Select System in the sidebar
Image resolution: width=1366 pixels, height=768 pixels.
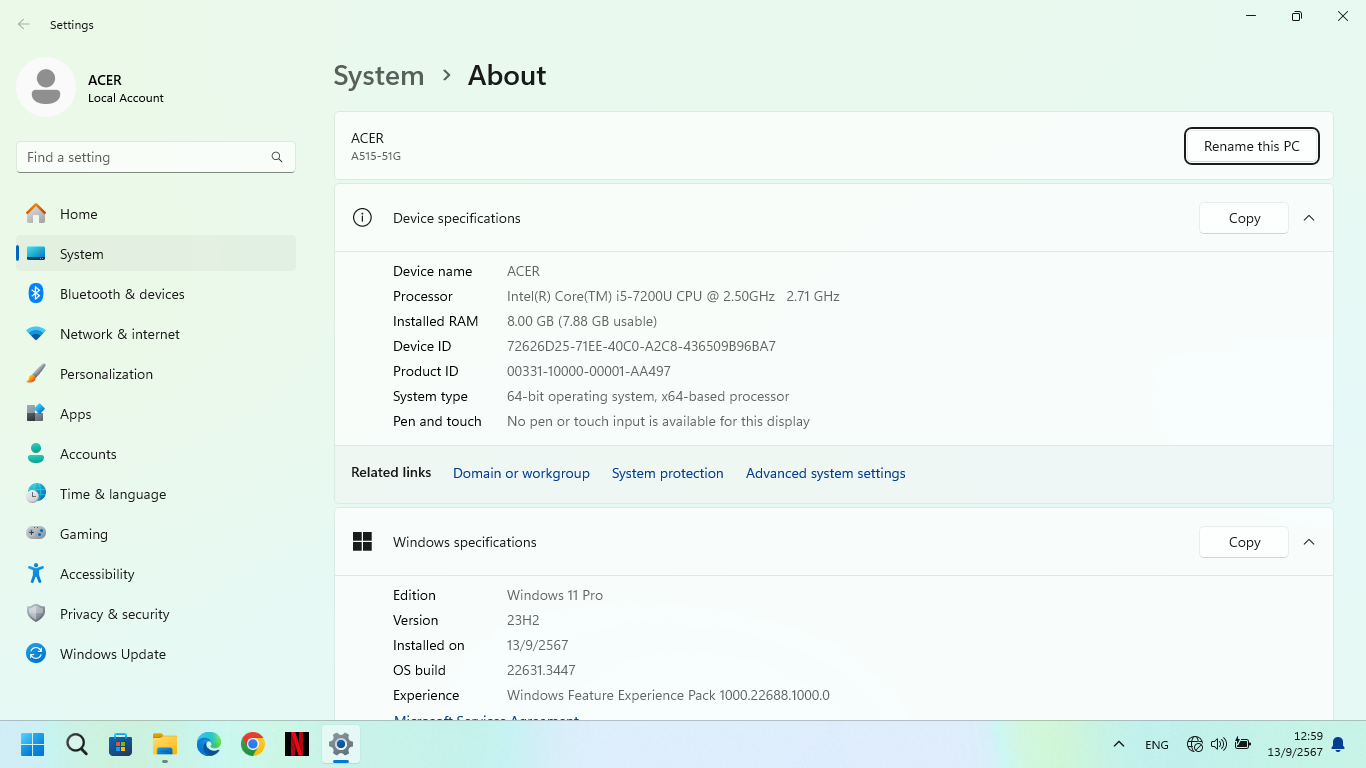click(x=156, y=254)
